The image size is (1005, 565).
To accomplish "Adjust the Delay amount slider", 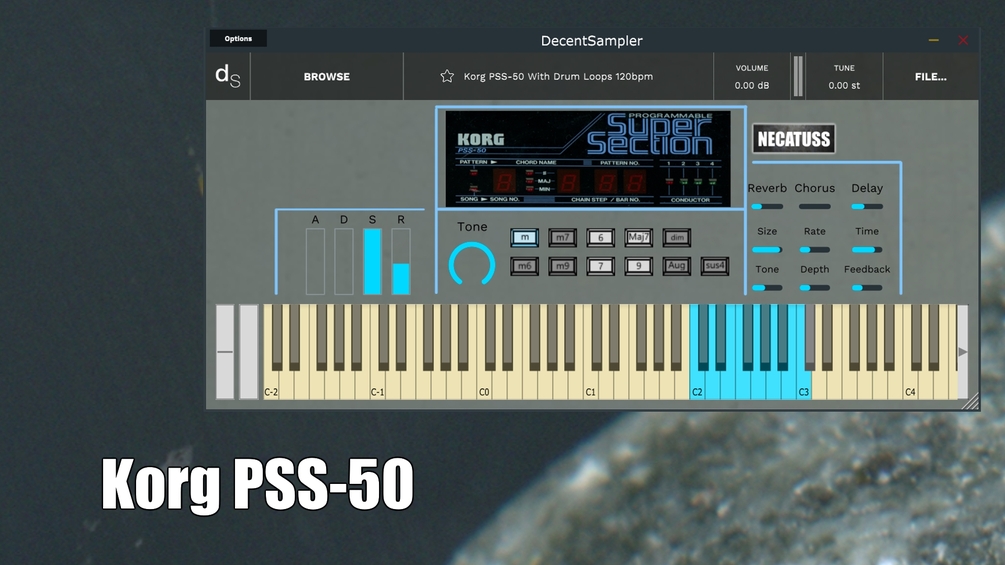I will click(867, 206).
